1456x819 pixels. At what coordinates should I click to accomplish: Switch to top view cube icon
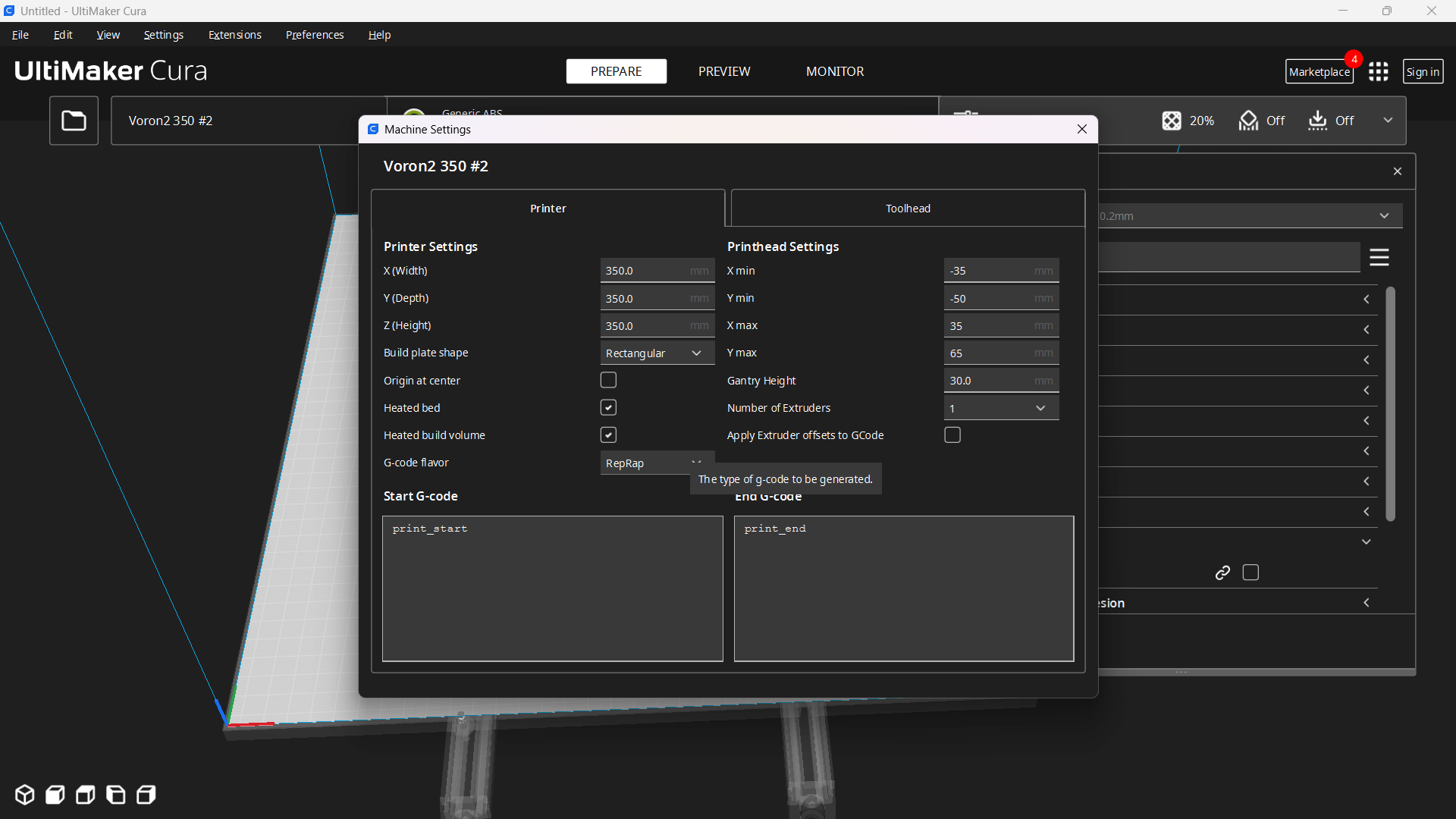(x=86, y=794)
